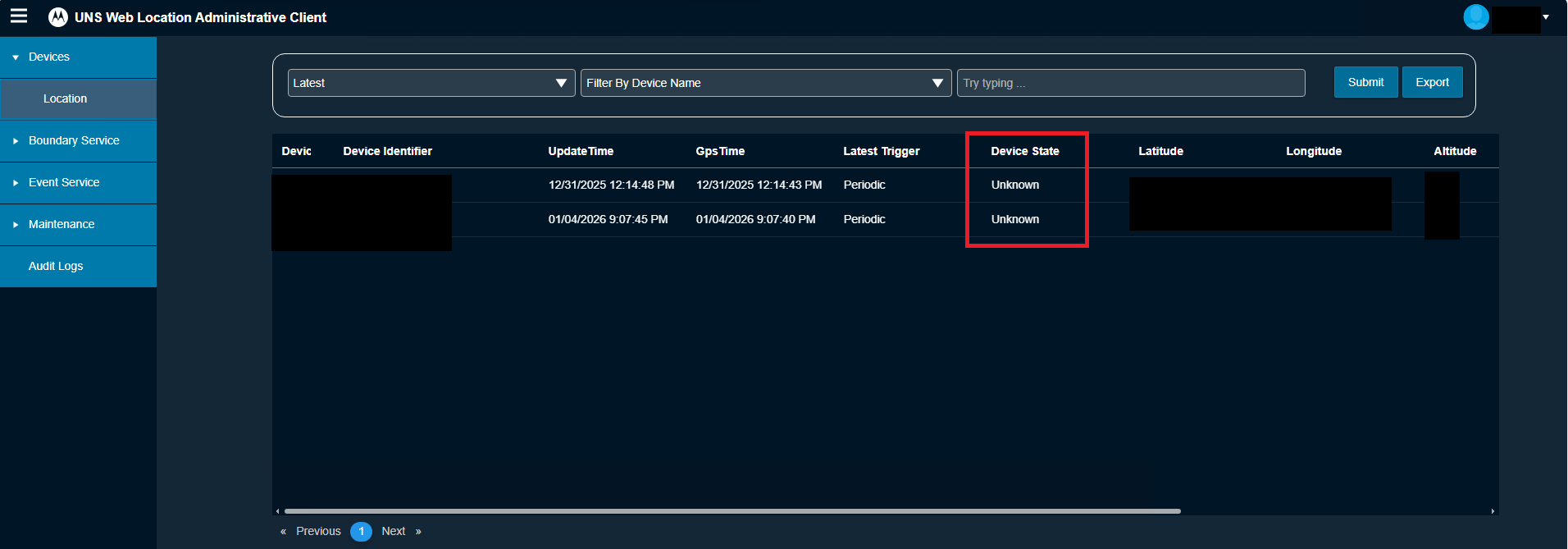Image resolution: width=1568 pixels, height=549 pixels.
Task: Open the user account dropdown arrow
Action: [x=1546, y=17]
